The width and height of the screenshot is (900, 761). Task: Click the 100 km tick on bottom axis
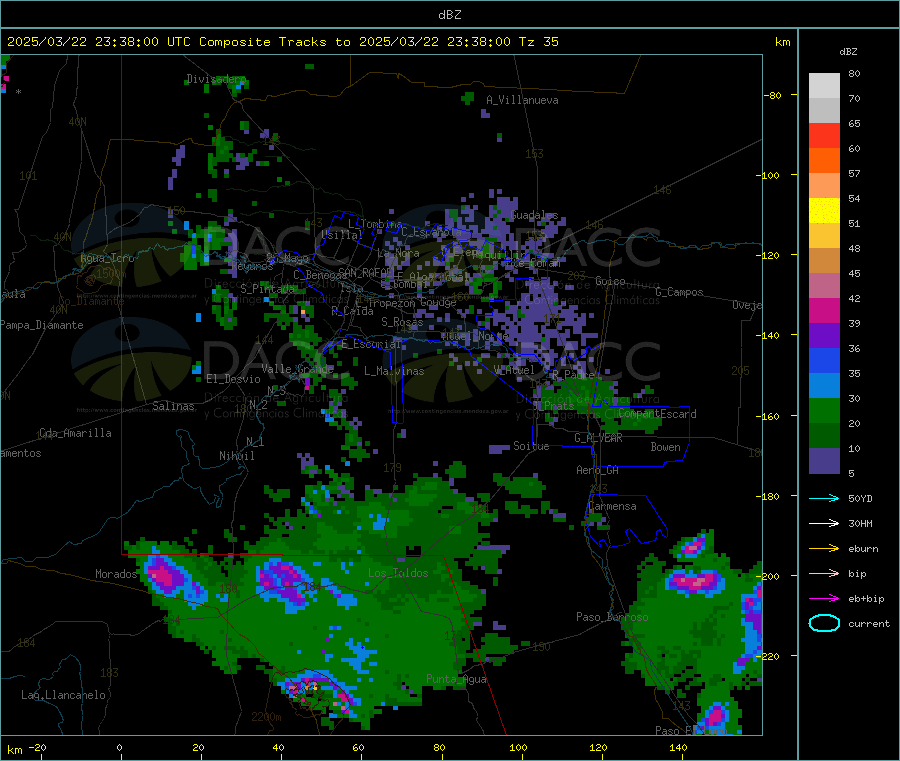tap(518, 747)
